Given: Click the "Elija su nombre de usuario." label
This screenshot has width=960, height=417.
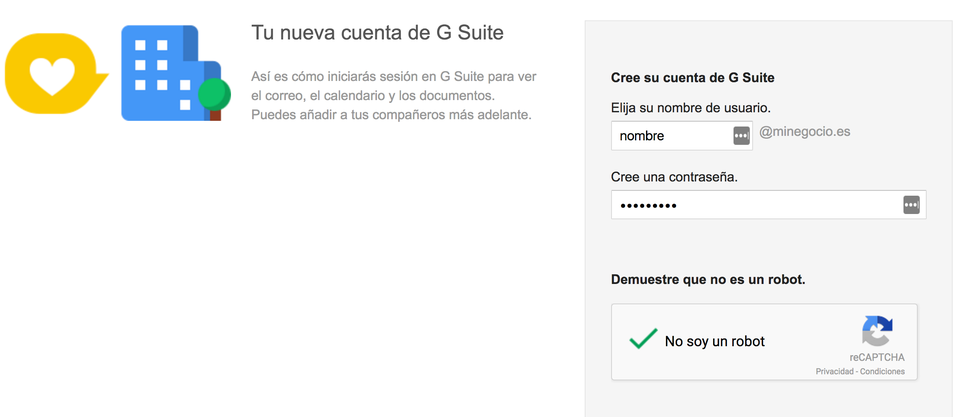Looking at the screenshot, I should tap(691, 108).
